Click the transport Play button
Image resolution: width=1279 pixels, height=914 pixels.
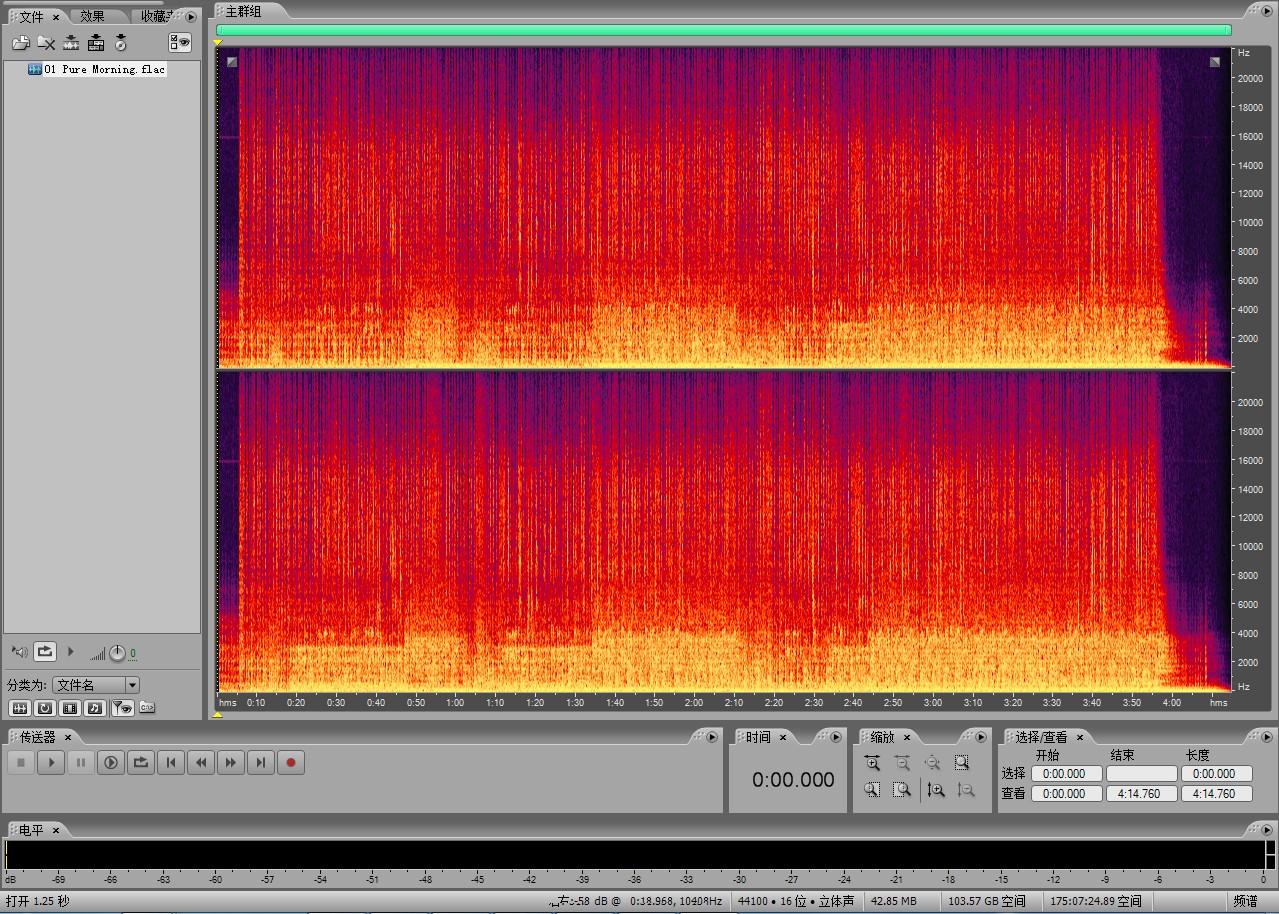[x=51, y=763]
